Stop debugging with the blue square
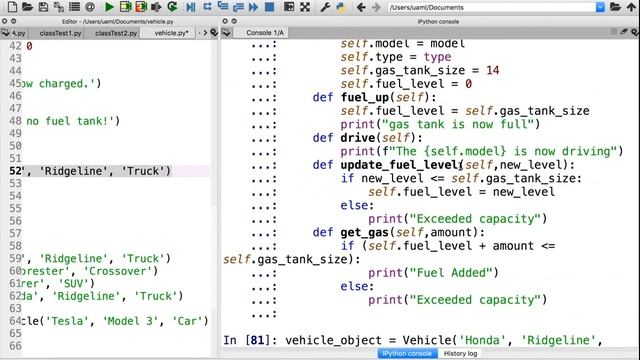640x360 pixels. pyautogui.click(x=269, y=7)
